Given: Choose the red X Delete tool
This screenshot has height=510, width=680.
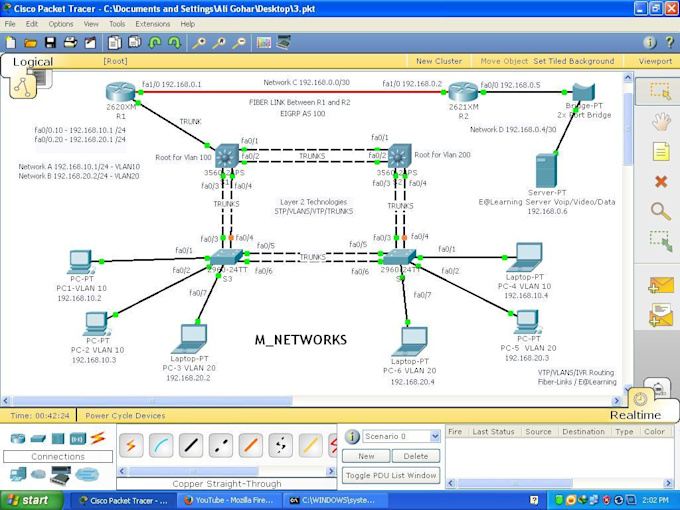Looking at the screenshot, I should click(x=660, y=181).
